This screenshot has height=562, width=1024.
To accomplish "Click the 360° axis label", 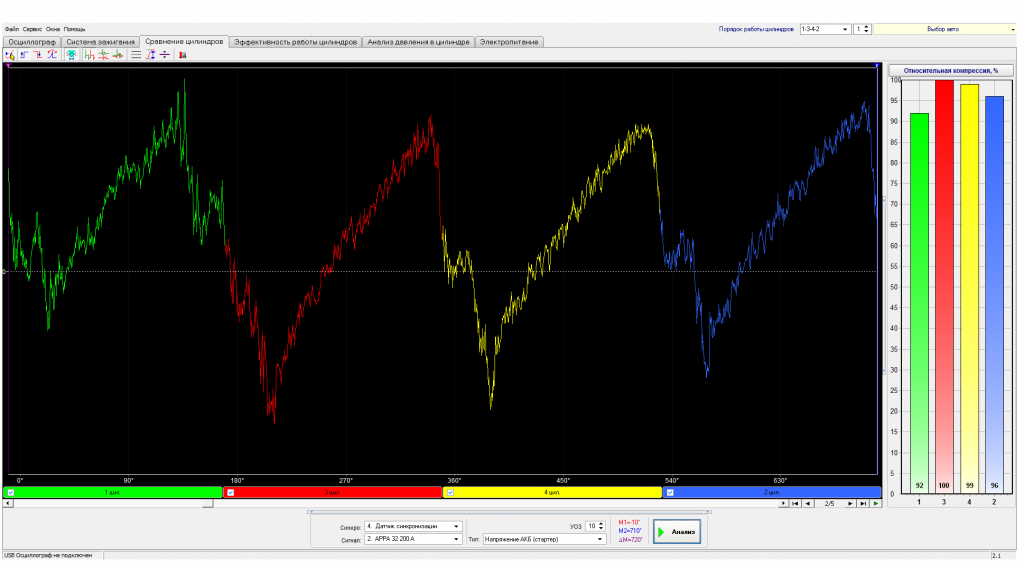I will 455,481.
